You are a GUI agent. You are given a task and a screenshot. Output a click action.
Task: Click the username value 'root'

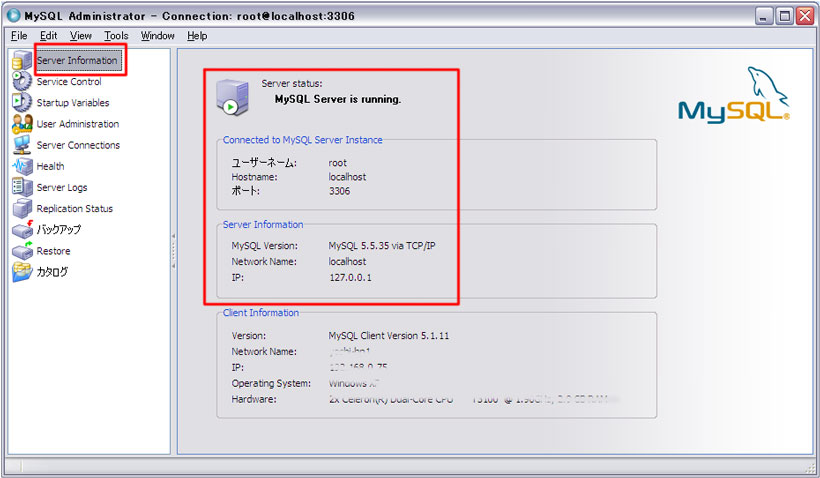[x=337, y=163]
